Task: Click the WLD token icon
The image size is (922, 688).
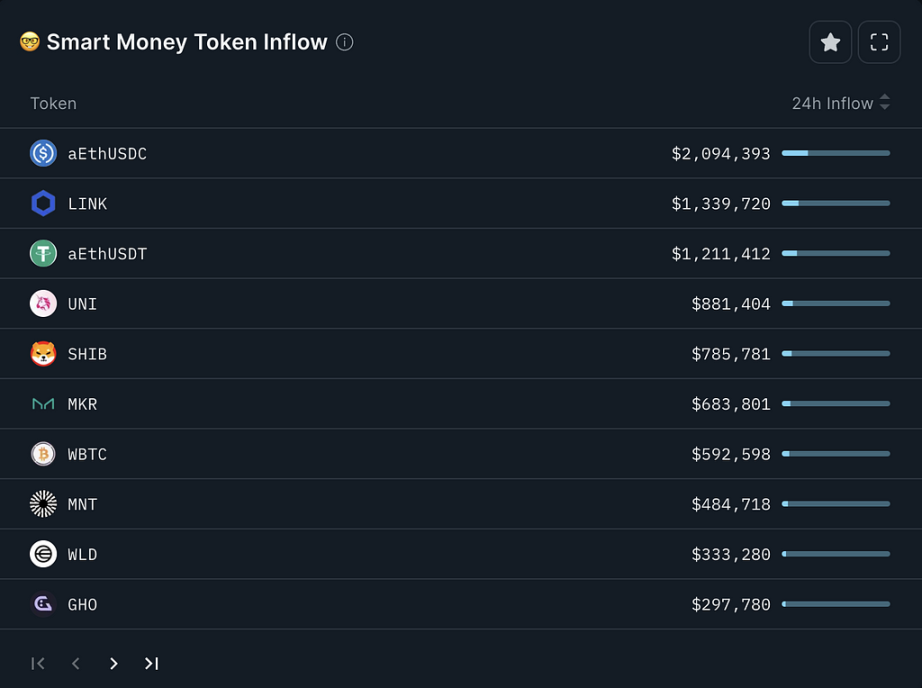Action: (43, 554)
